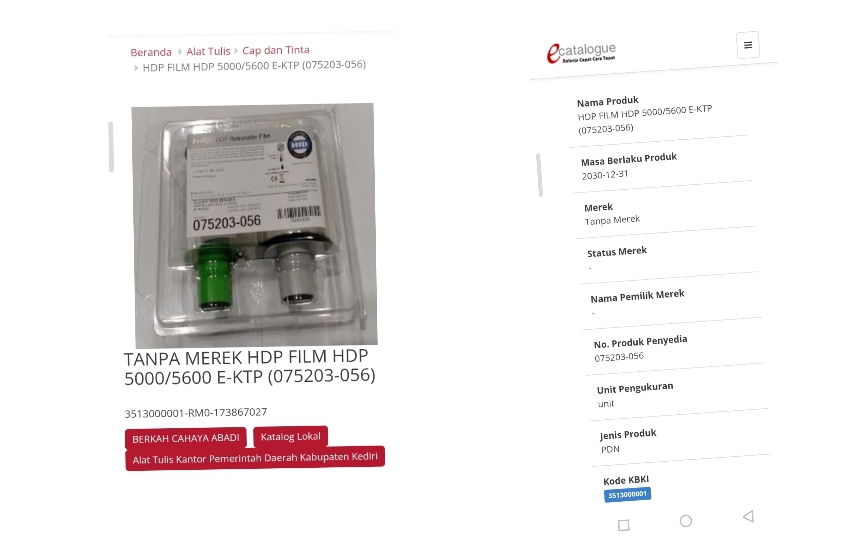The height and width of the screenshot is (557, 866).
Task: Click the BERKAH CAHAYA ABADI tag
Action: 186,438
